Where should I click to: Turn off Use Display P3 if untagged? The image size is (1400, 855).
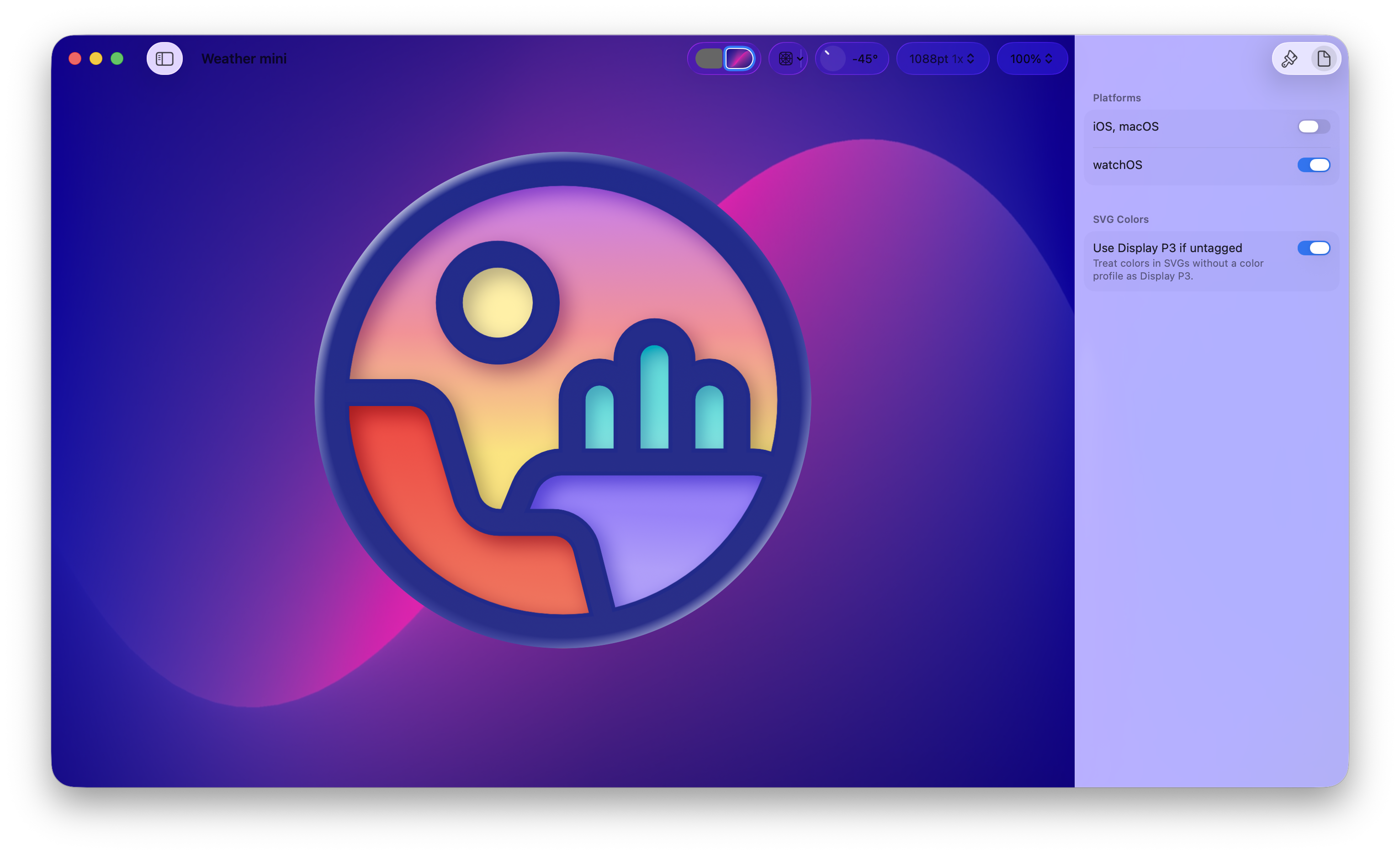pos(1313,248)
